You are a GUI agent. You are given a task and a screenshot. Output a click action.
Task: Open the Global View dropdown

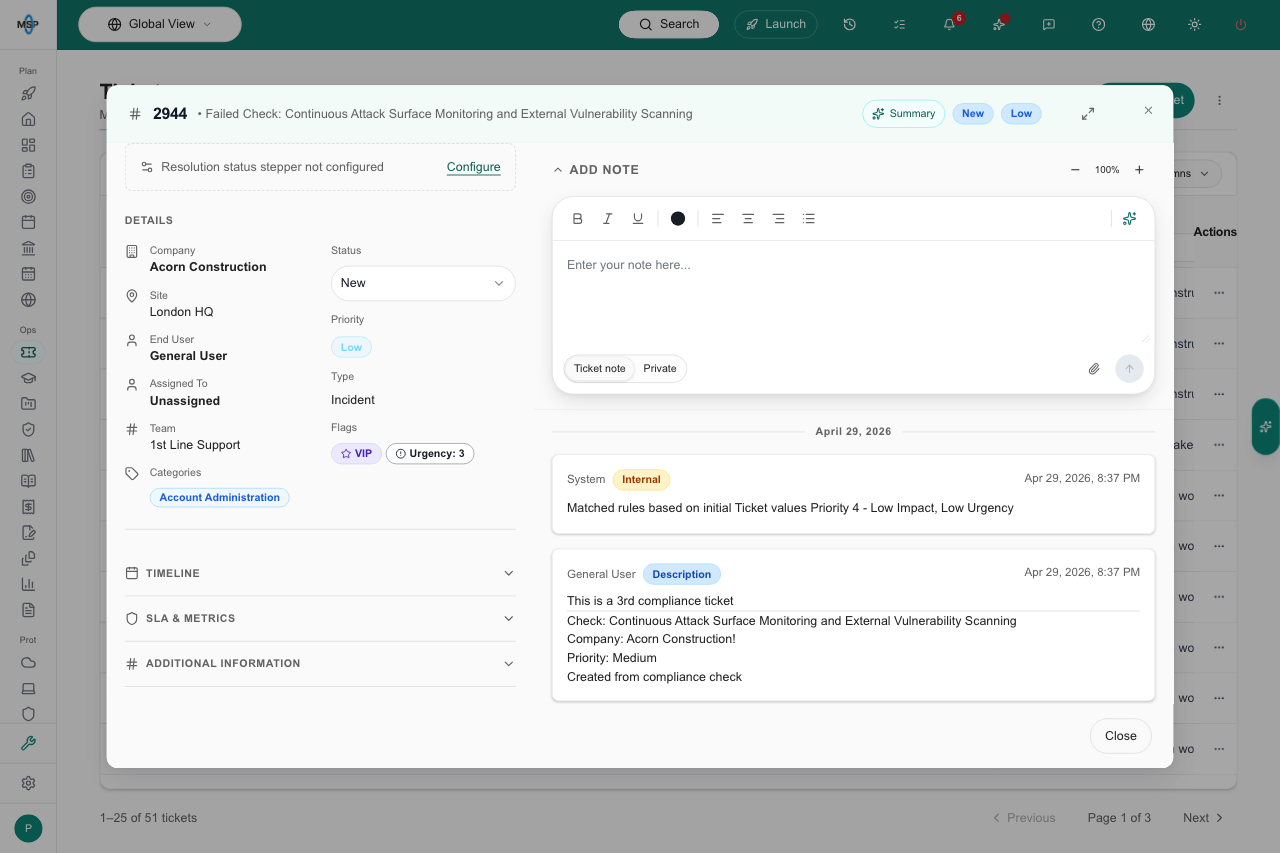(160, 24)
